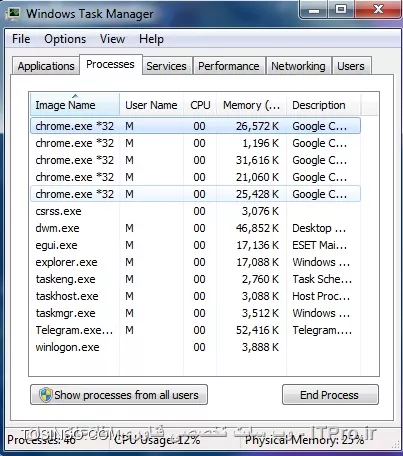This screenshot has width=403, height=456.
Task: Click the Desktop ... description cell
Action: pos(319,228)
